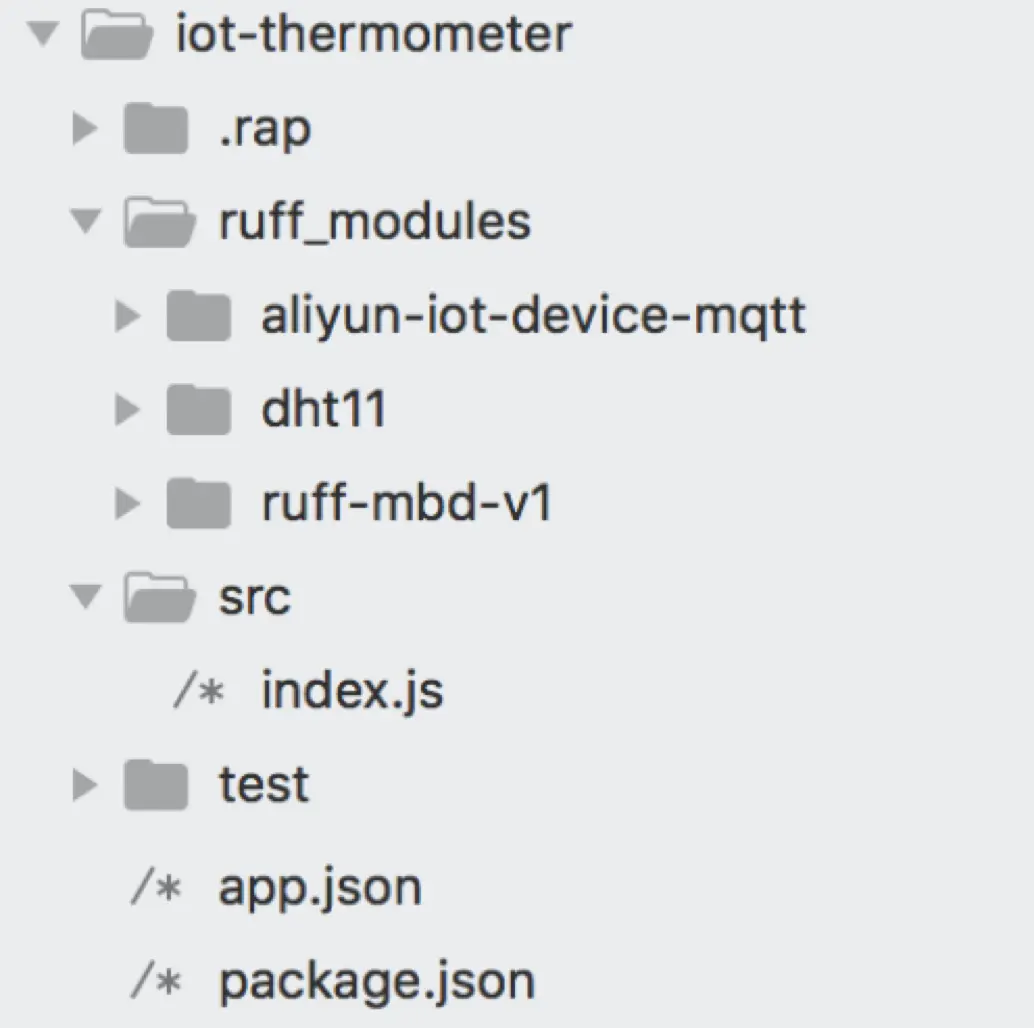Open the package.json file
Screen dimensions: 1034x1028
pos(377,982)
